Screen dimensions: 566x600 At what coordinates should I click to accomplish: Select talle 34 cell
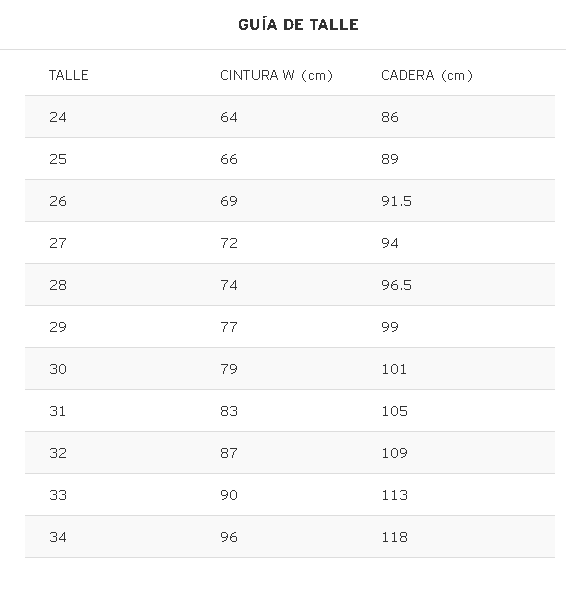[58, 538]
